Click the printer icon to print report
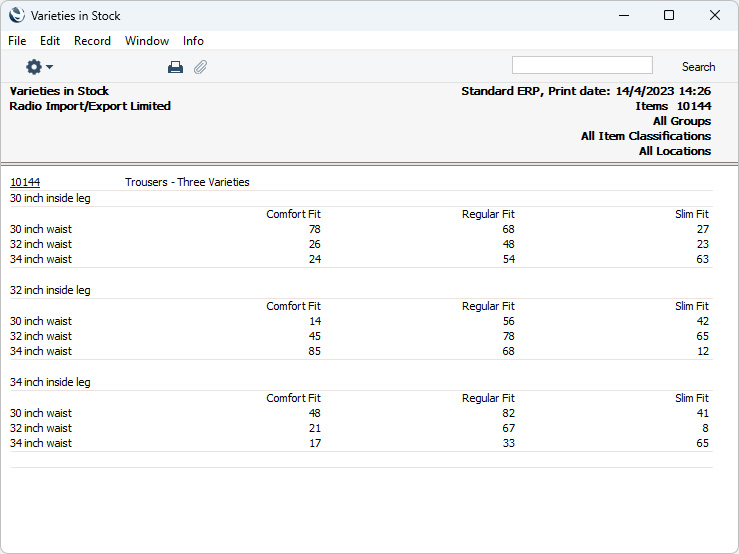 (x=175, y=67)
